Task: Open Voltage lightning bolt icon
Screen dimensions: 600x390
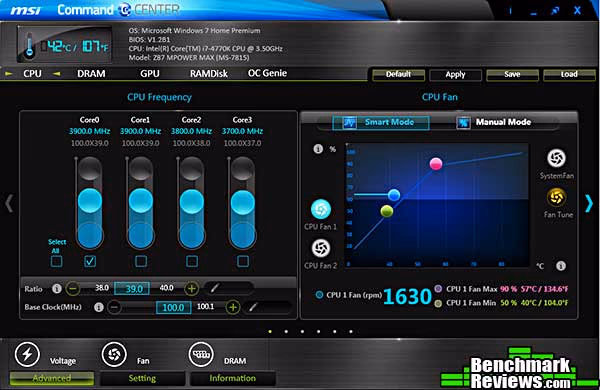Action: click(x=27, y=354)
